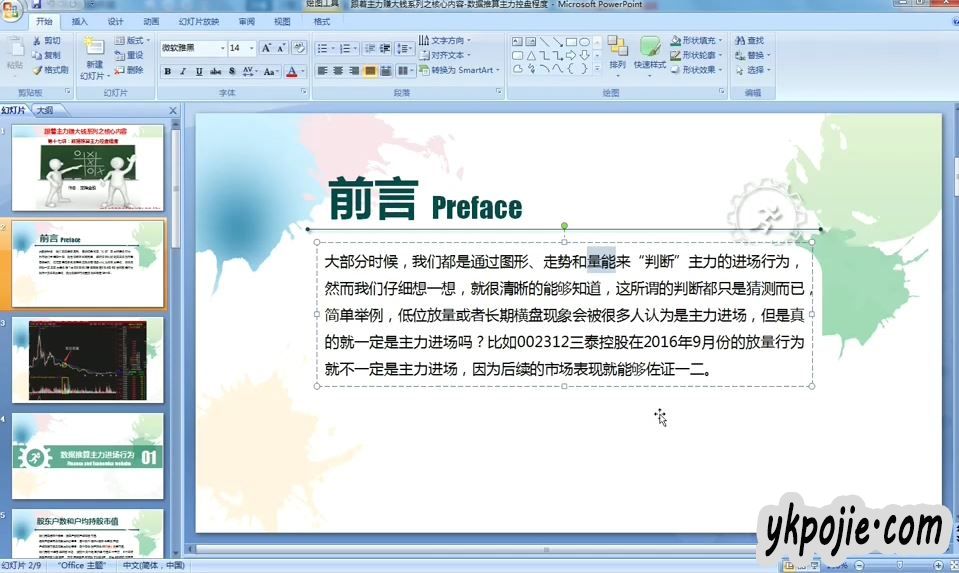Expand the Layout (版式) dropdown
The image size is (959, 573).
coord(146,41)
